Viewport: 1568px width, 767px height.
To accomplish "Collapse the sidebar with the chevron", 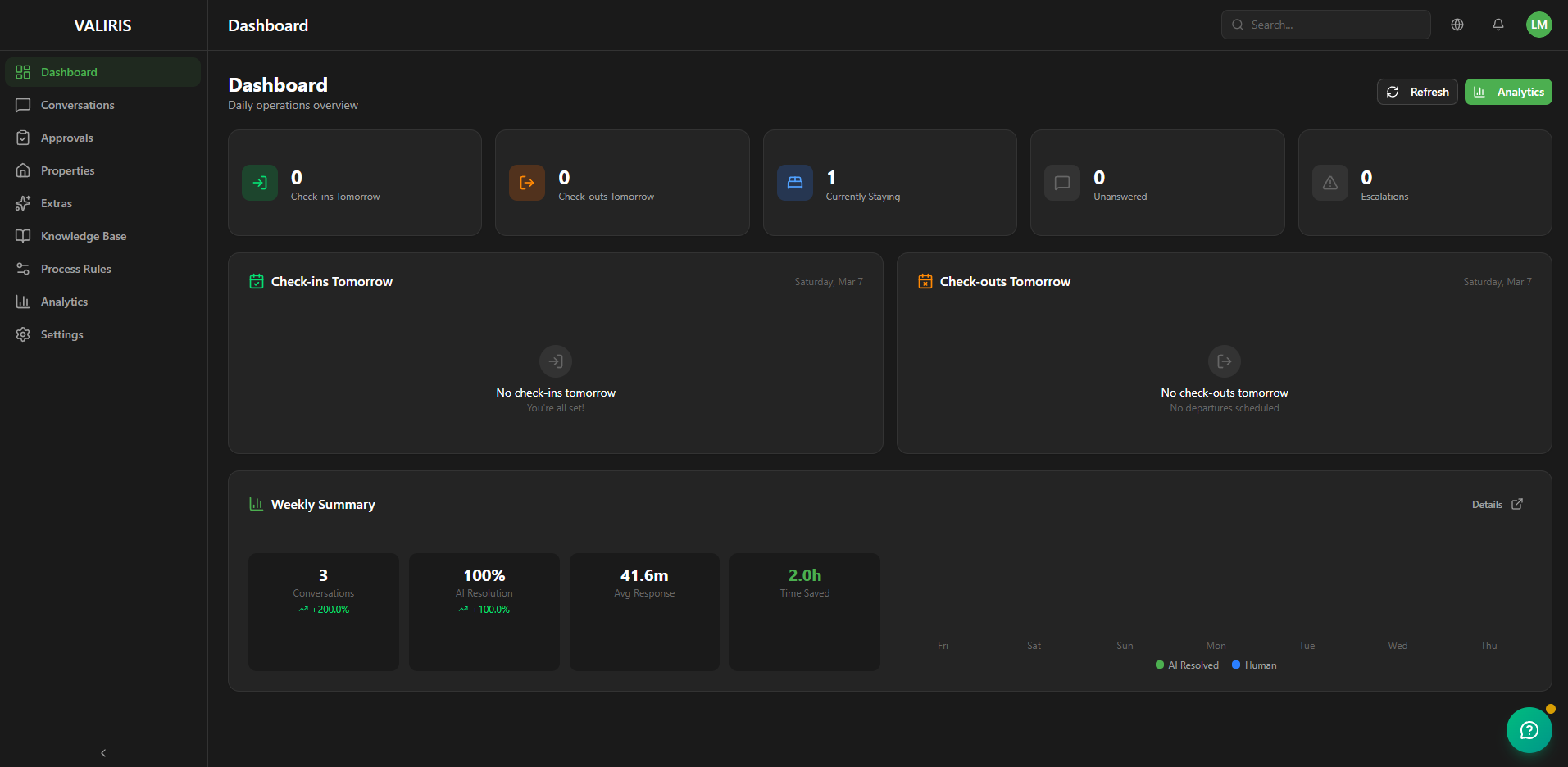I will pos(102,752).
